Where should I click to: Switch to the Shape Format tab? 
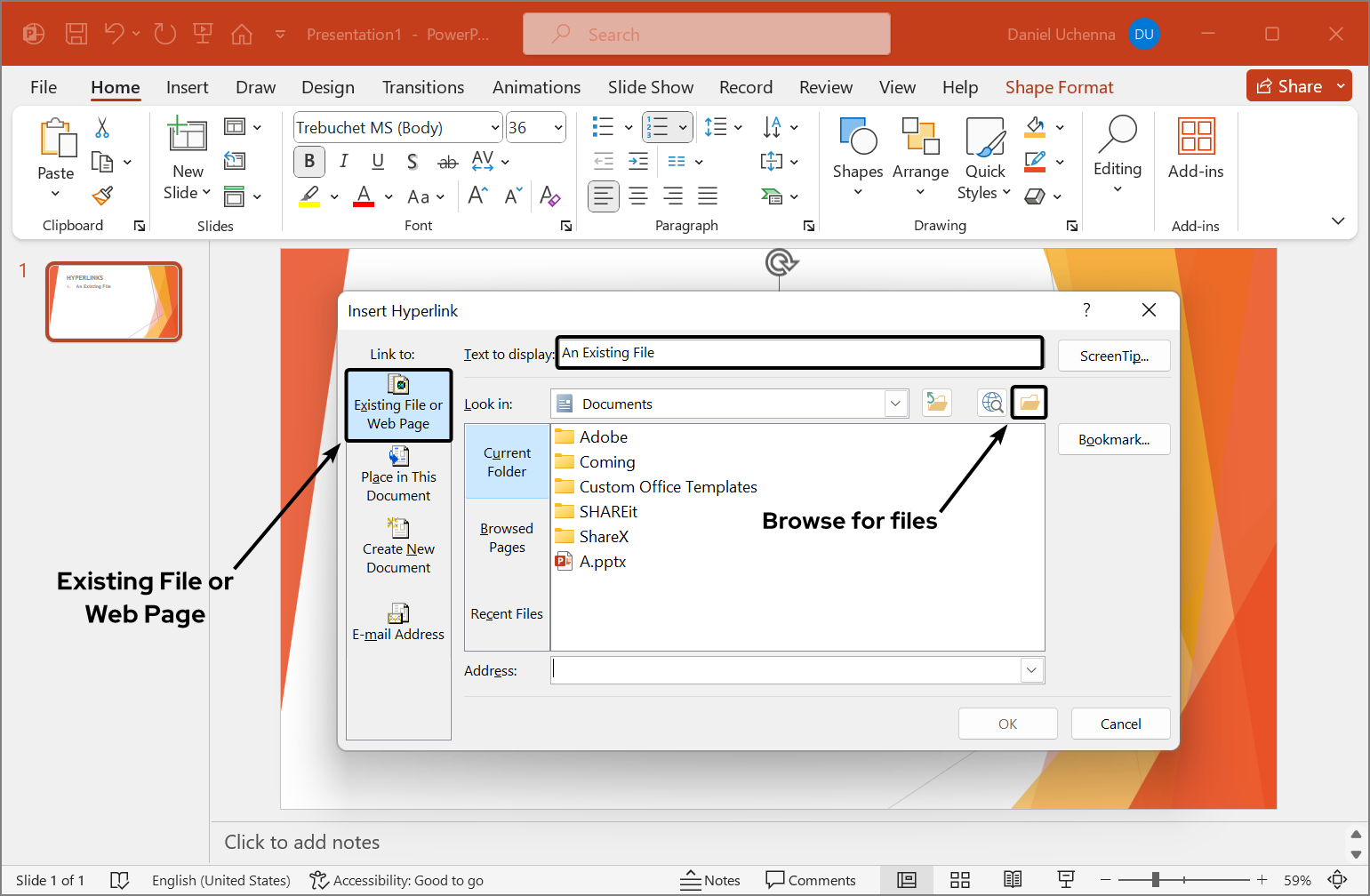point(1059,87)
